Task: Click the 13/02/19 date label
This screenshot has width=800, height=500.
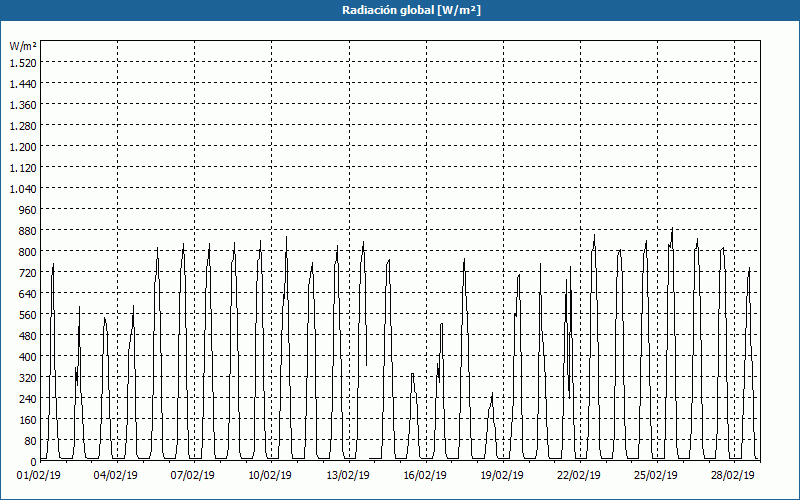Action: 348,475
